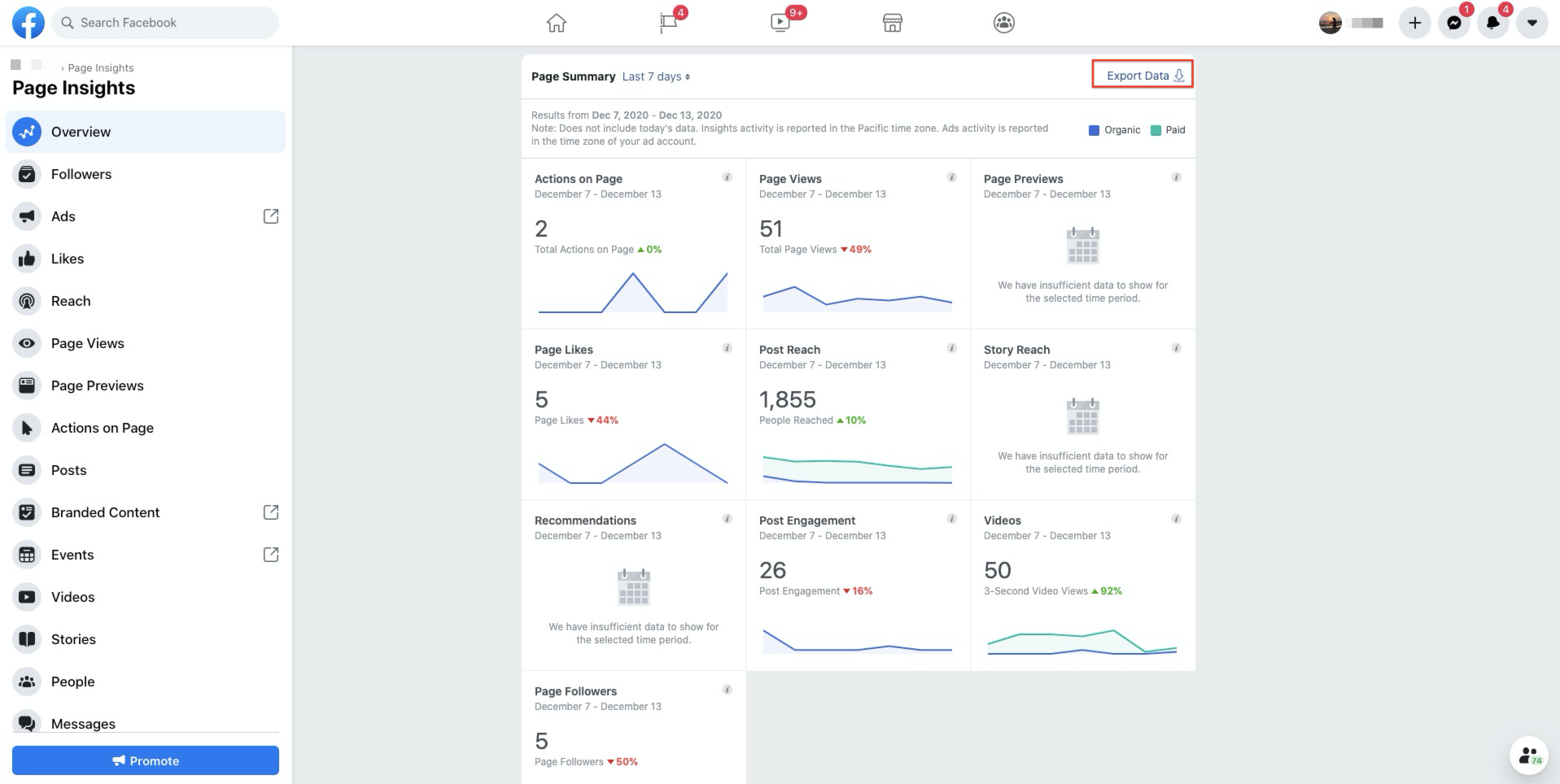Open the Post Engagement card title

click(807, 520)
